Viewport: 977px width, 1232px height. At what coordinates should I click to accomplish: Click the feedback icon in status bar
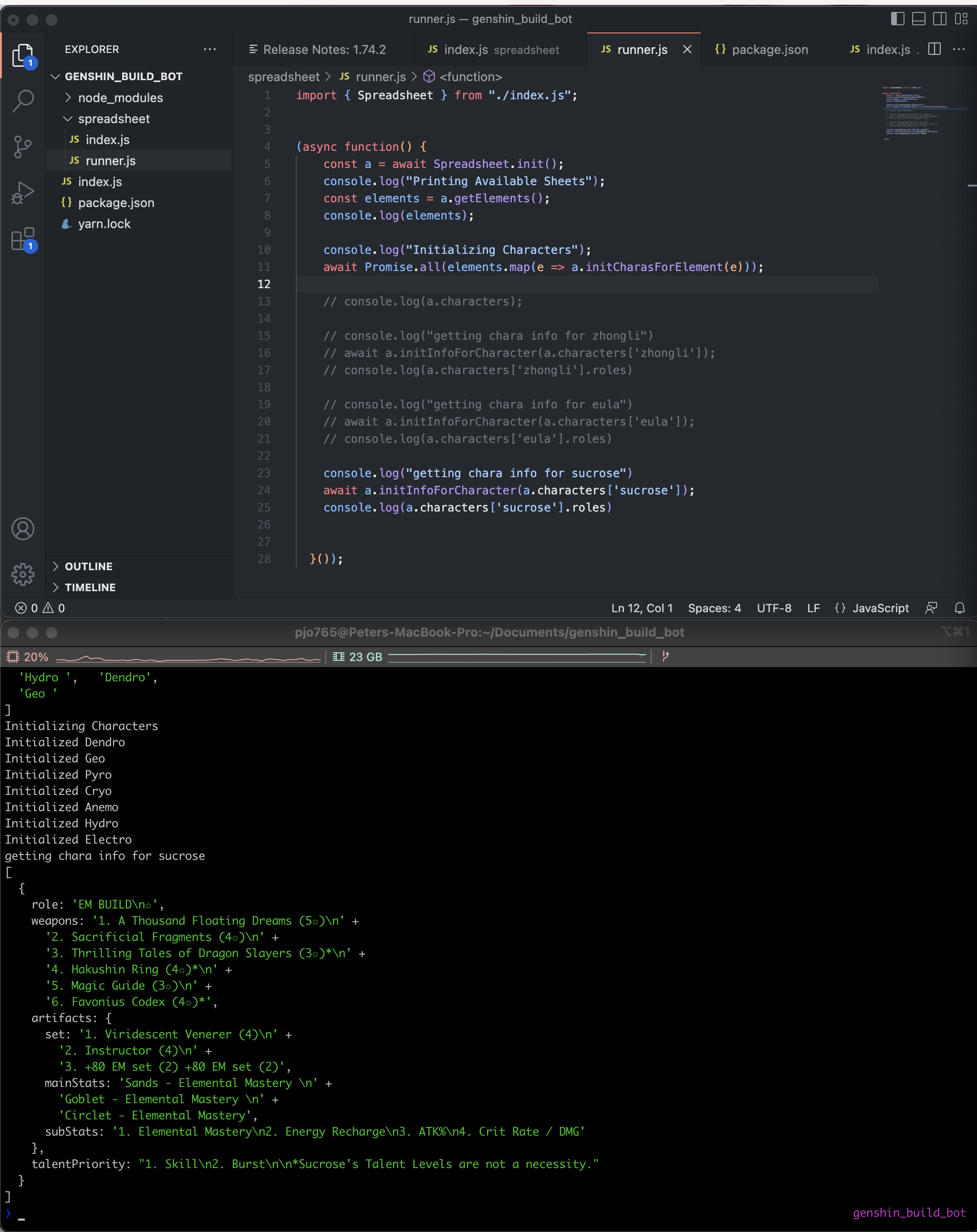tap(931, 608)
